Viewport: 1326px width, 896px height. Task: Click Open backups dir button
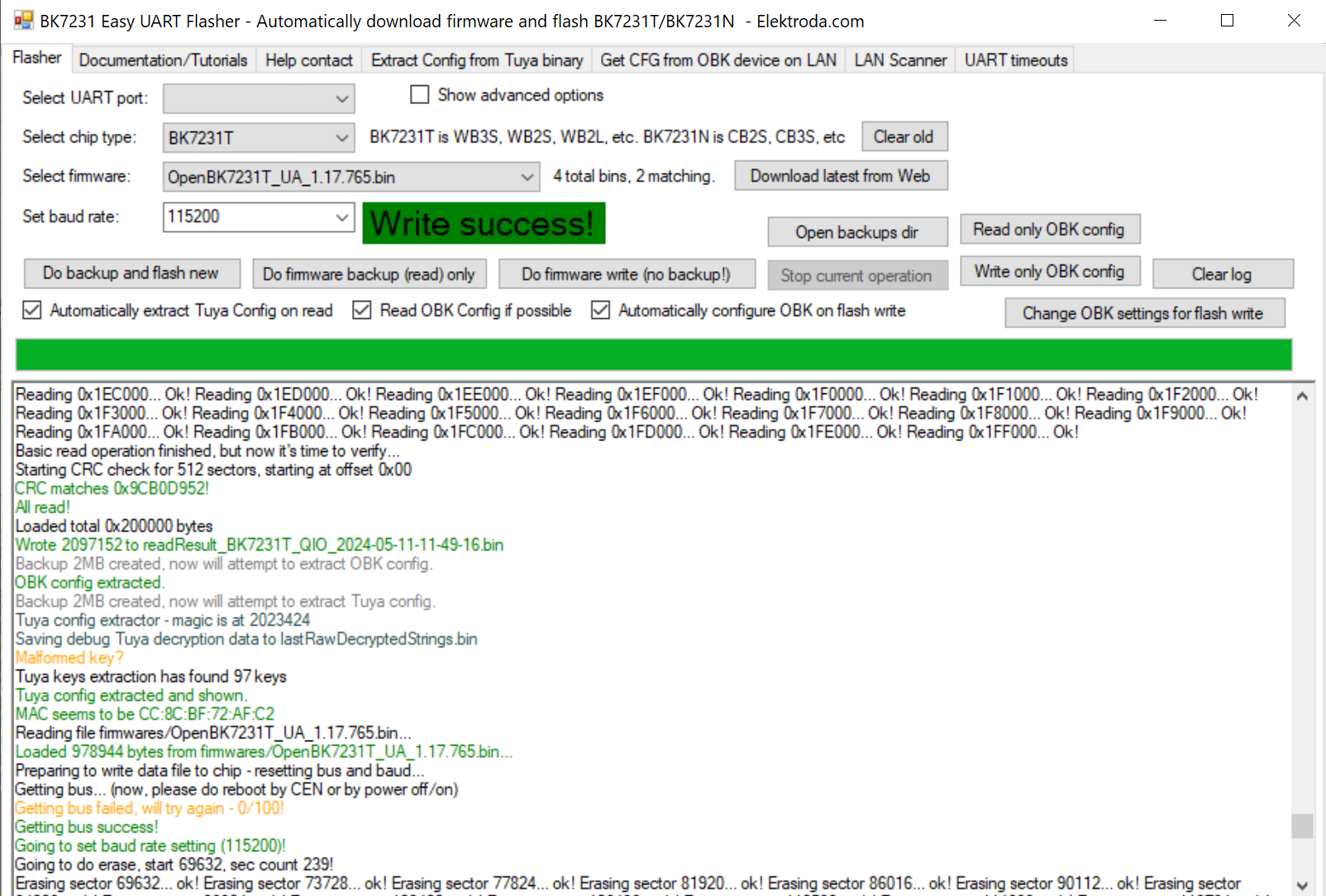pos(857,232)
